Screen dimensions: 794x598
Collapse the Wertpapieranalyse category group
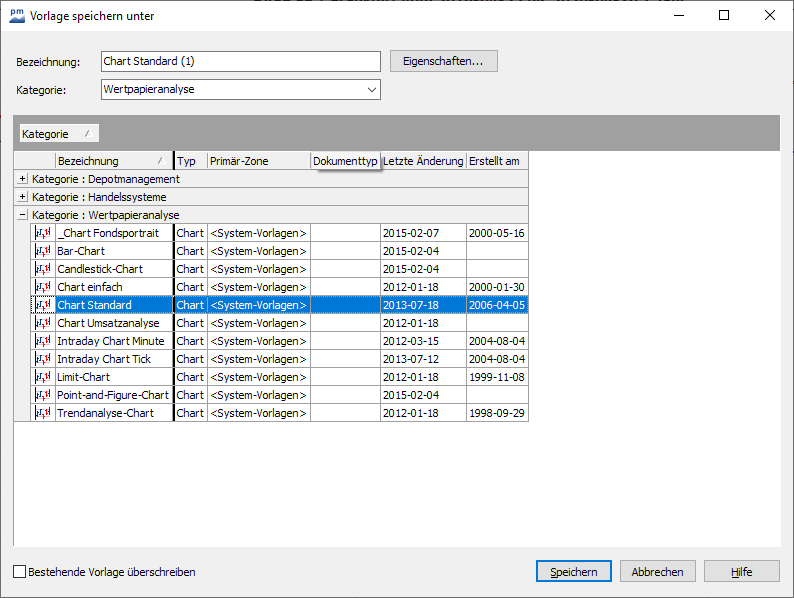(x=23, y=215)
